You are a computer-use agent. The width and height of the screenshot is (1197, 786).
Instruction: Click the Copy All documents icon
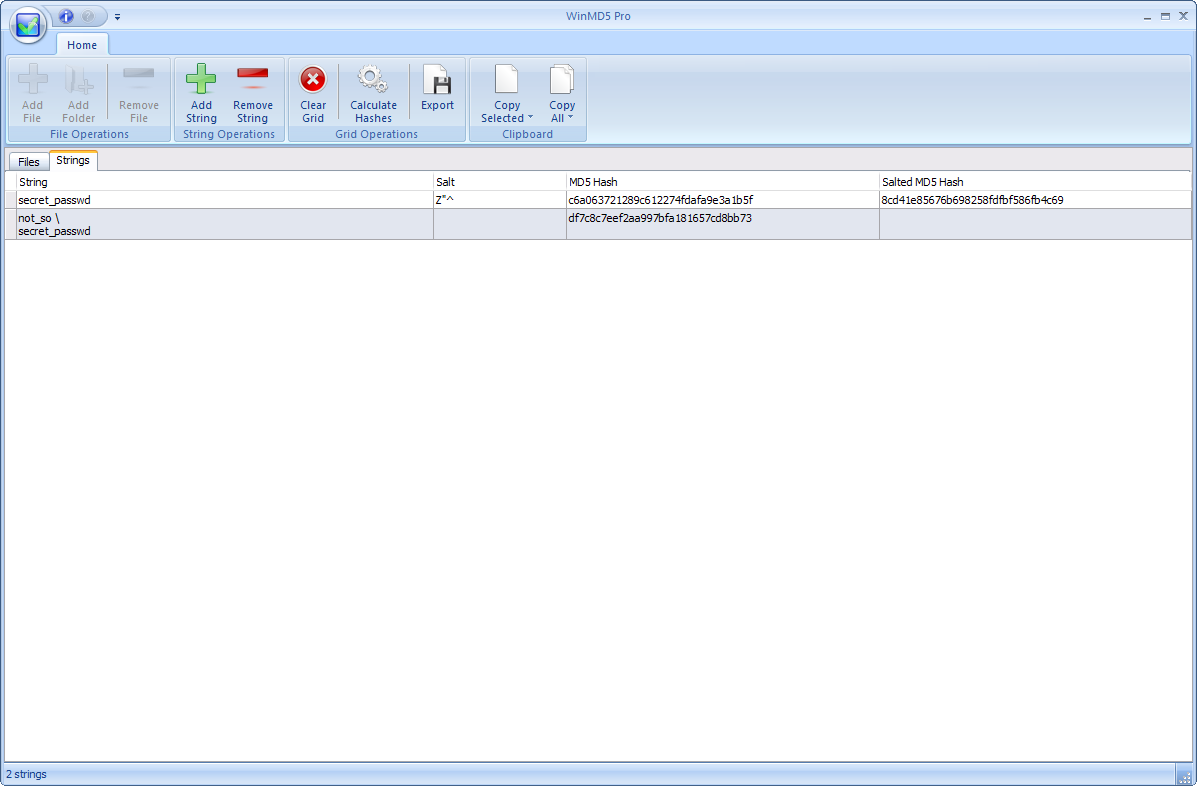[x=562, y=79]
